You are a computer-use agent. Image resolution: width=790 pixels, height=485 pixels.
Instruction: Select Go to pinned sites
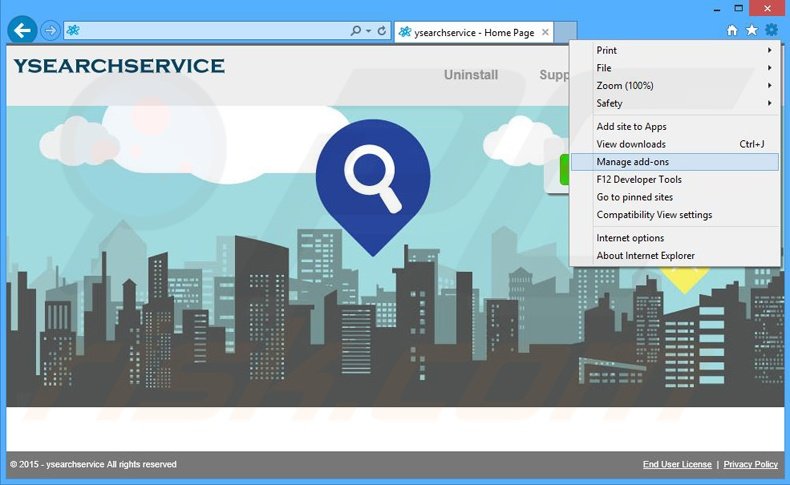coord(675,197)
